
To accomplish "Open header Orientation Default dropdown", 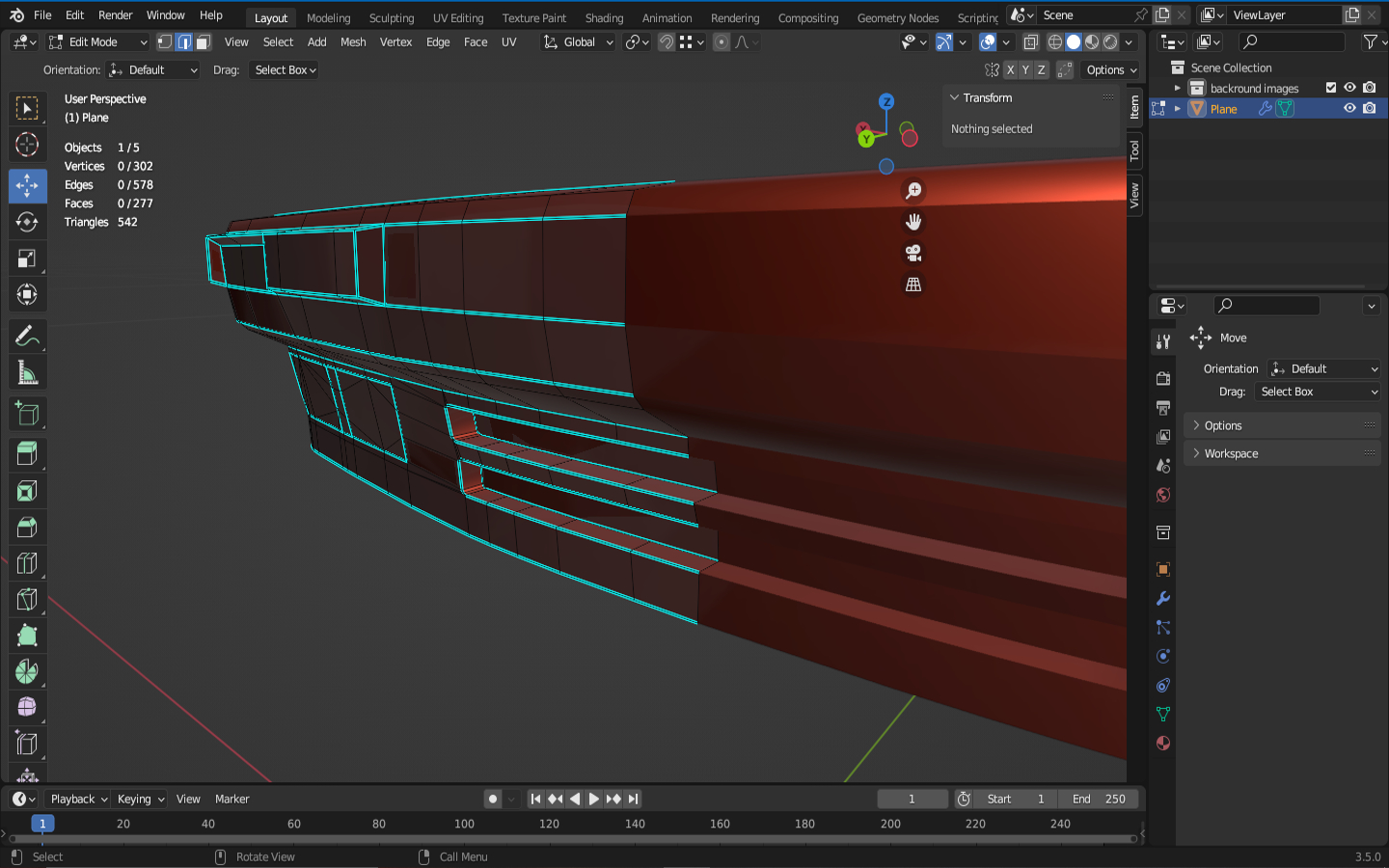I will coord(152,70).
